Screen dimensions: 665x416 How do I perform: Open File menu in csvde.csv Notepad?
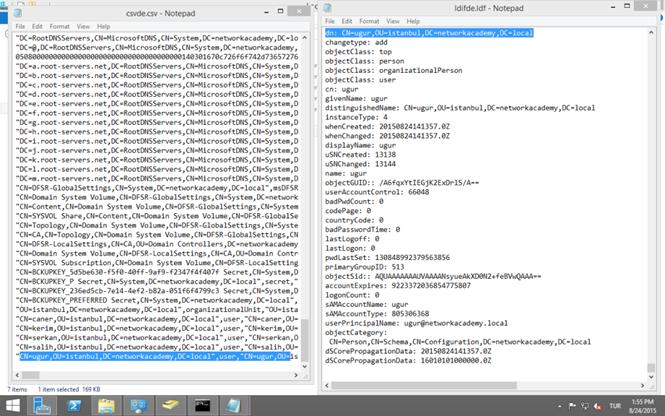pyautogui.click(x=20, y=26)
